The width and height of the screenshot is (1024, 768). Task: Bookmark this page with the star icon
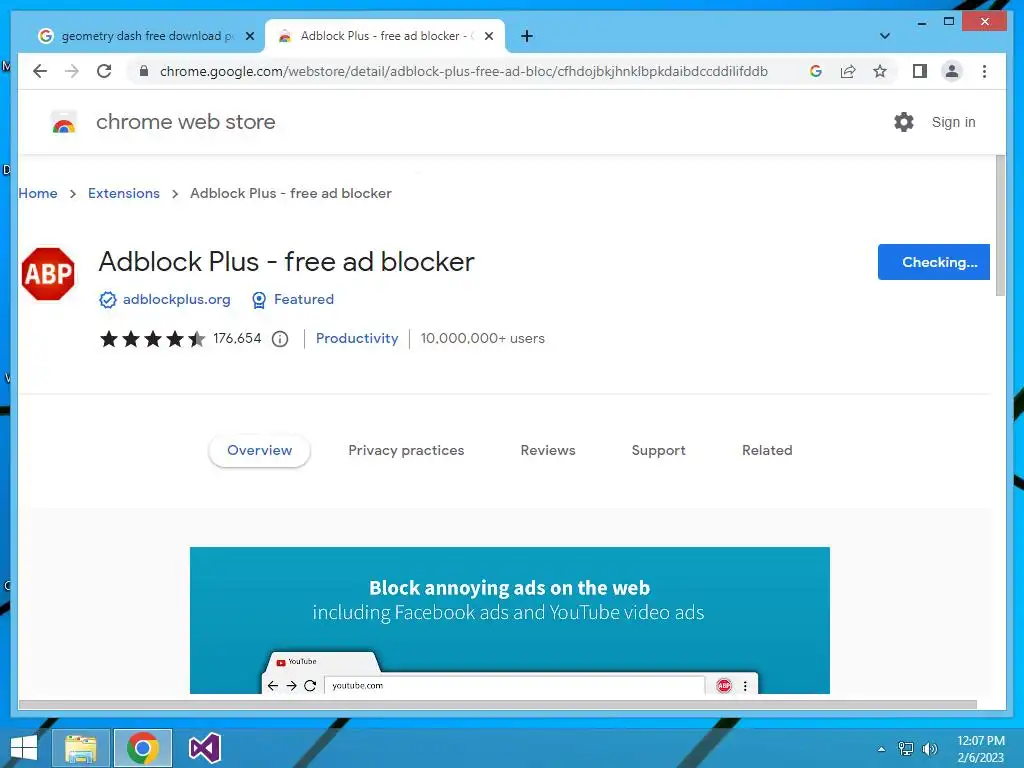pos(880,71)
